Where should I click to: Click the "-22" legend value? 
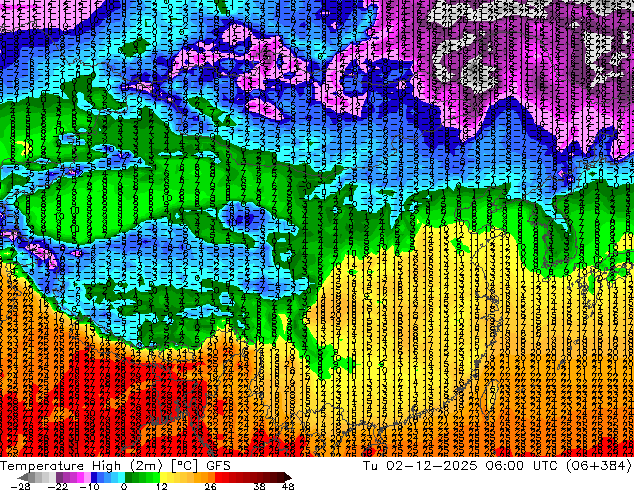pyautogui.click(x=57, y=486)
